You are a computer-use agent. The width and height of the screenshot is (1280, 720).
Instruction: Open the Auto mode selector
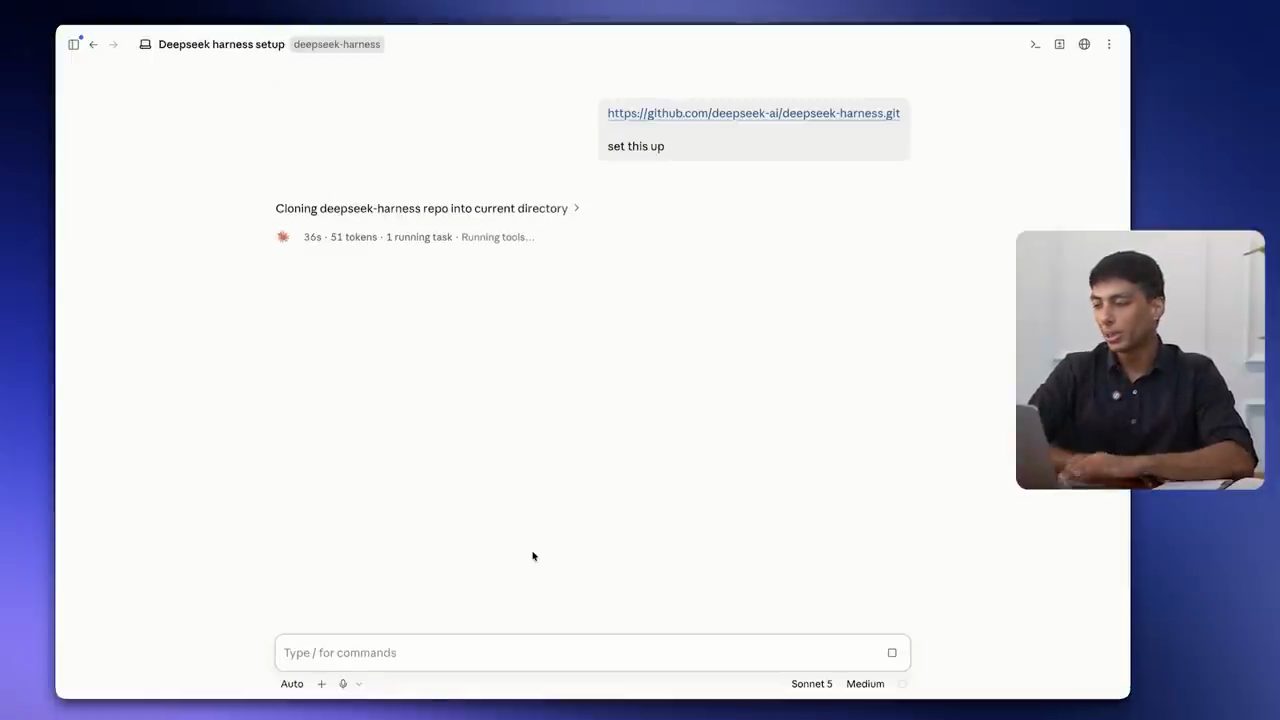tap(292, 684)
